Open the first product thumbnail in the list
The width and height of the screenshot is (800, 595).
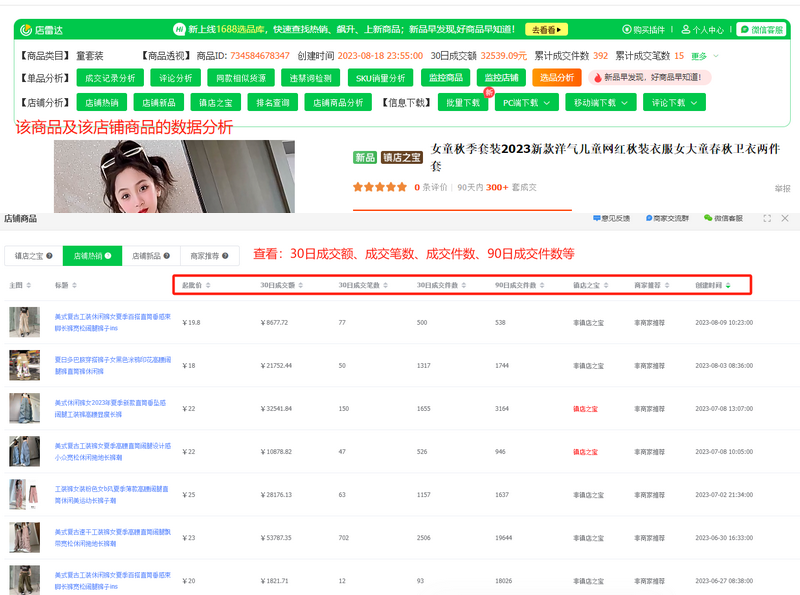pyautogui.click(x=22, y=320)
